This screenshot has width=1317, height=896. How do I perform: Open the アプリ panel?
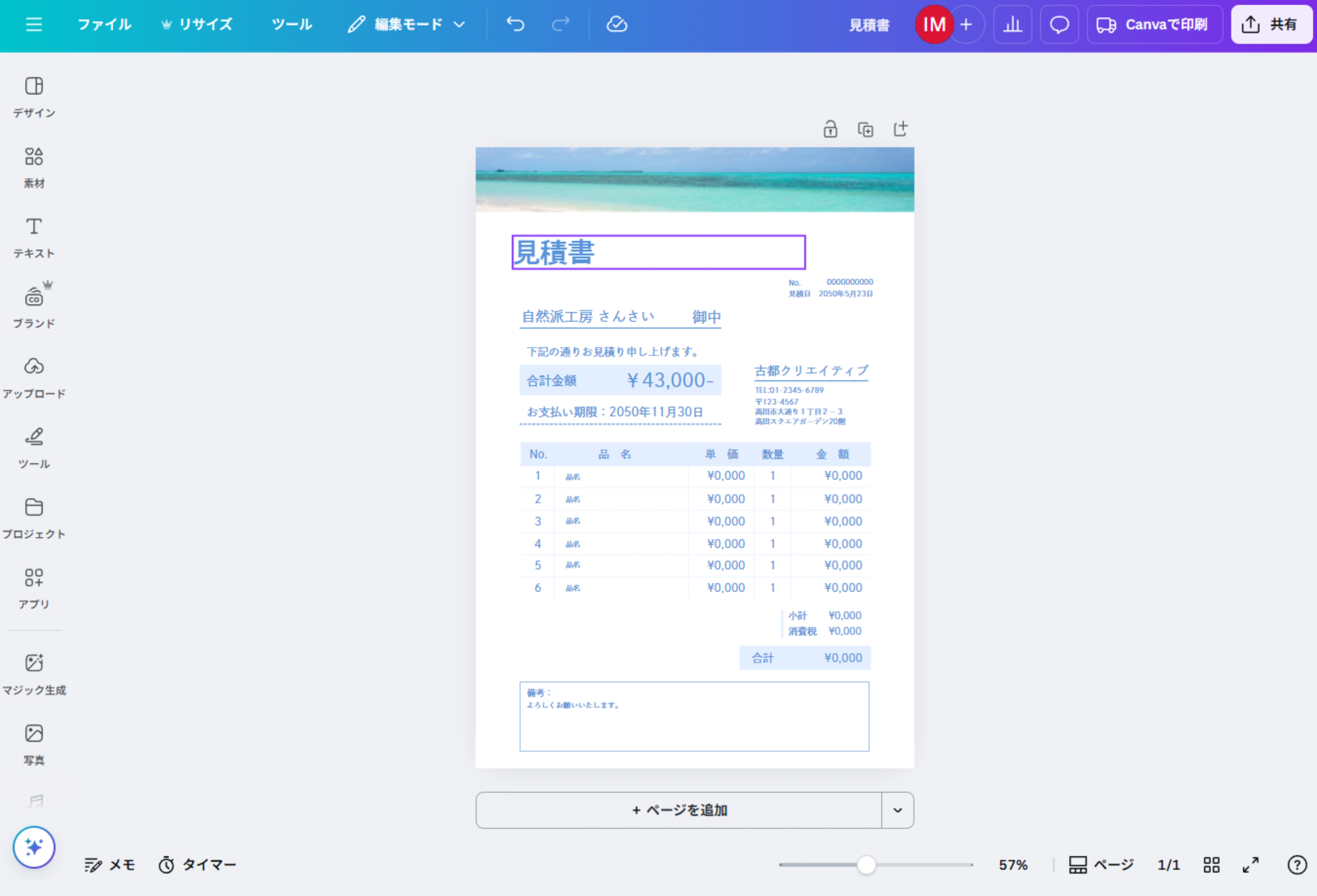(x=34, y=588)
